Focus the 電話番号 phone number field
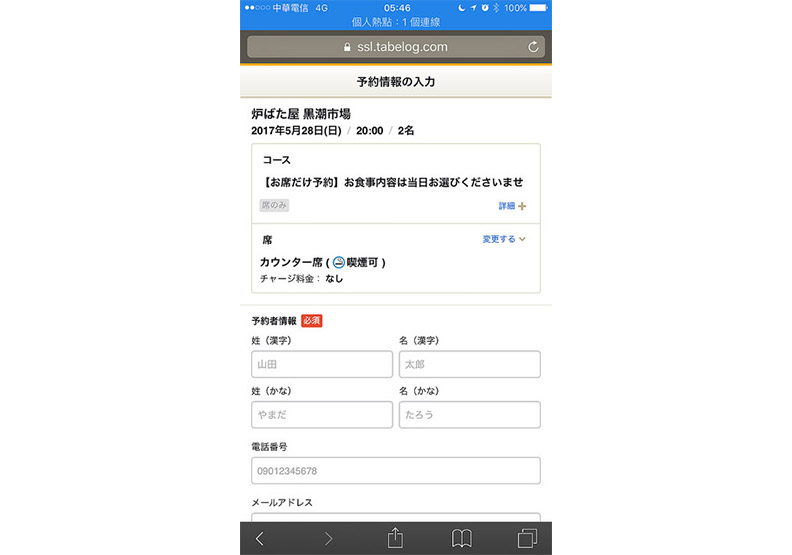Viewport: 792px width, 555px height. (396, 471)
